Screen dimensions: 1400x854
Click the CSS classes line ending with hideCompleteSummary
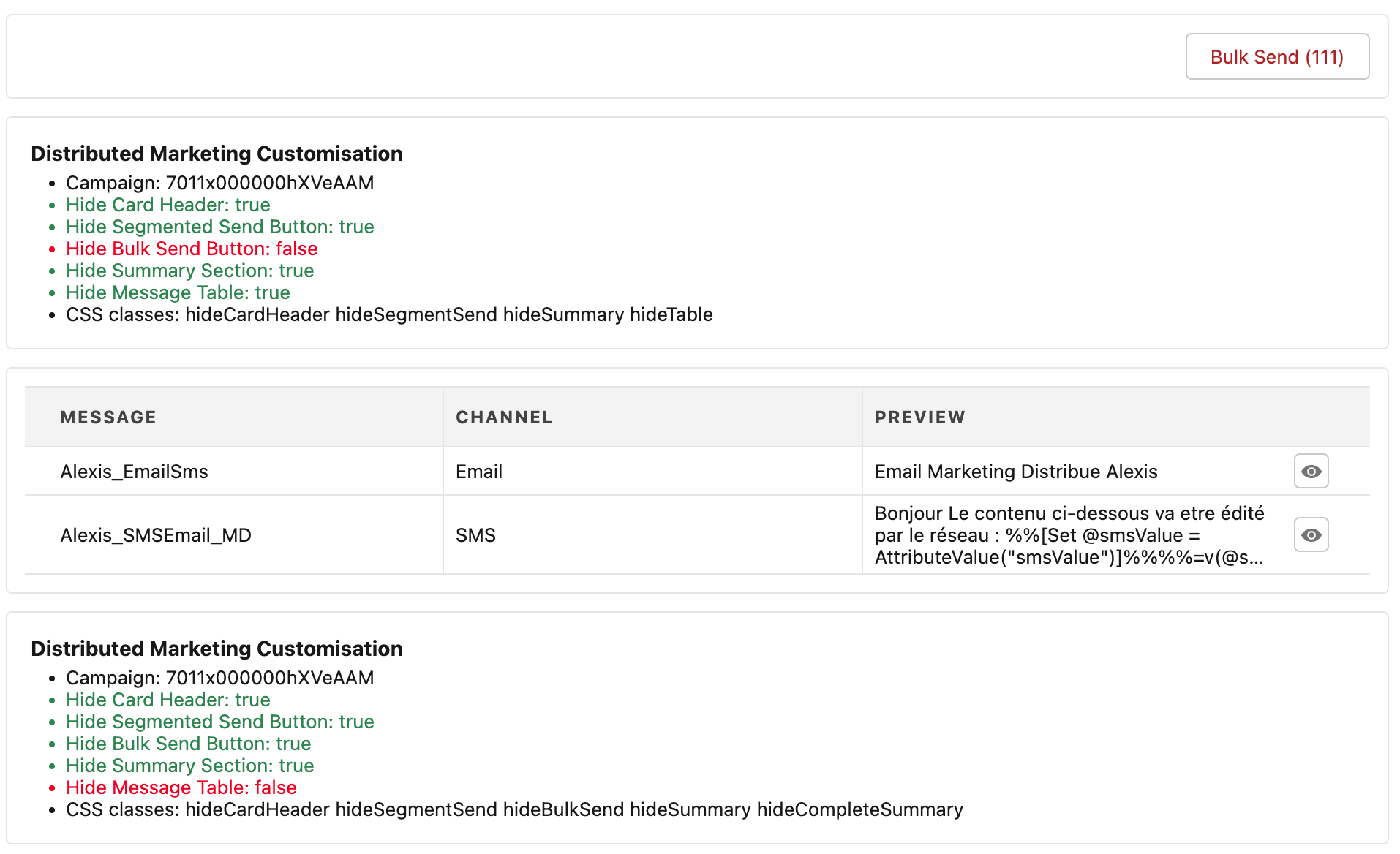514,809
